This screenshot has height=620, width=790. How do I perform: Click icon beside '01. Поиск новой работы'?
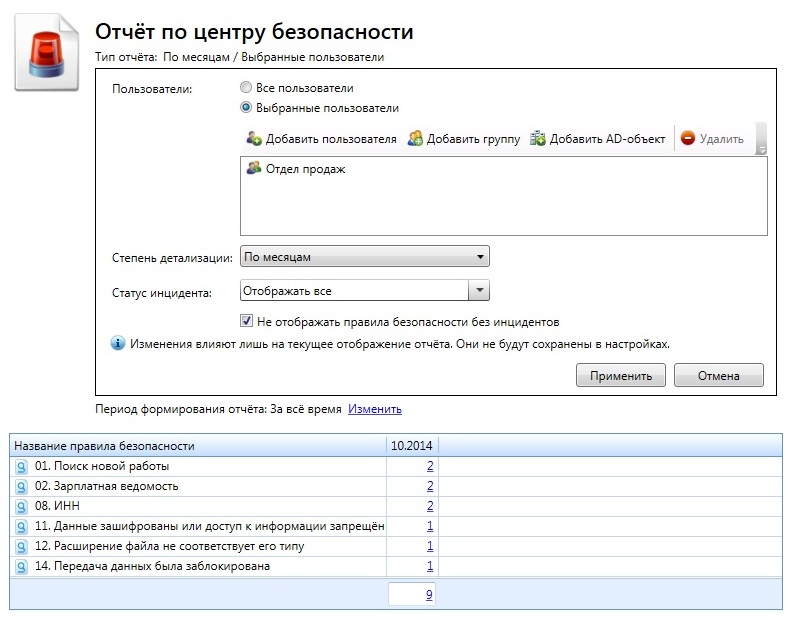point(22,467)
